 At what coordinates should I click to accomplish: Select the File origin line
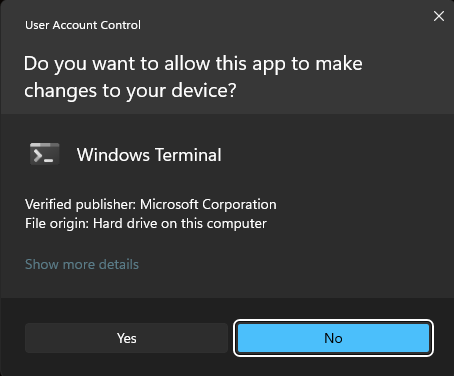[x=146, y=223]
